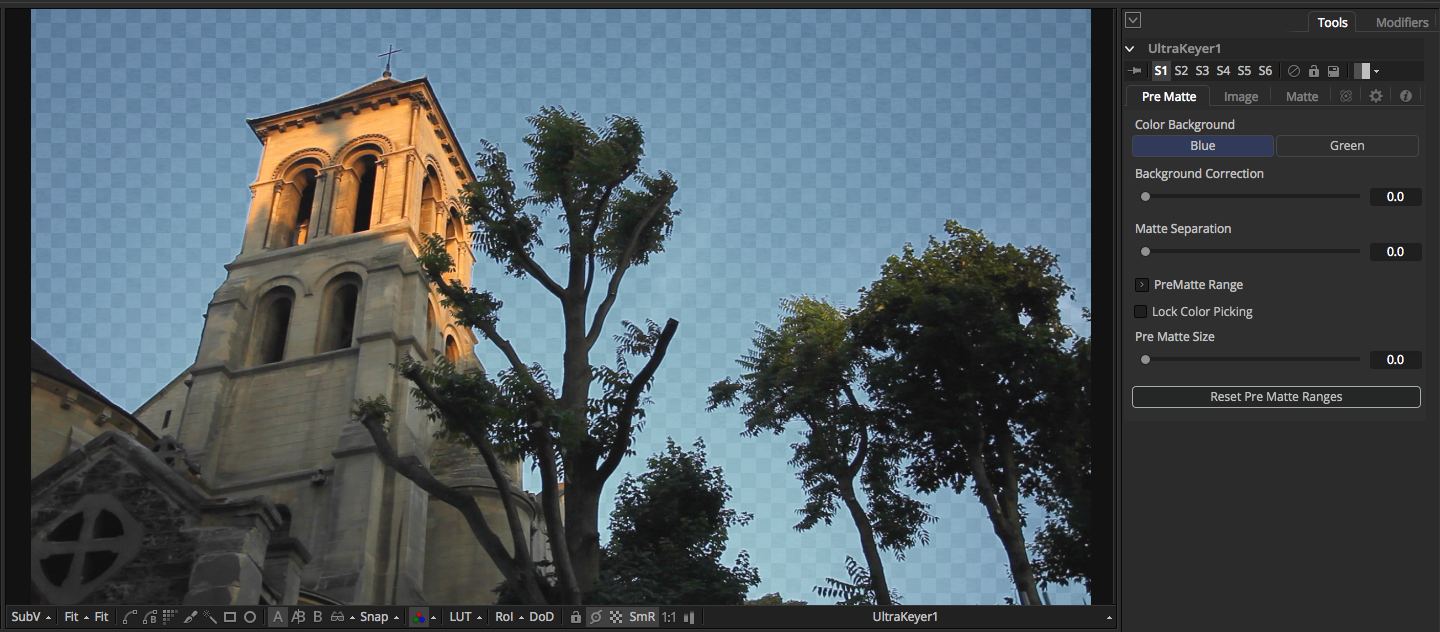Click the Matte Separation slider handle
This screenshot has height=632, width=1440.
point(1144,251)
